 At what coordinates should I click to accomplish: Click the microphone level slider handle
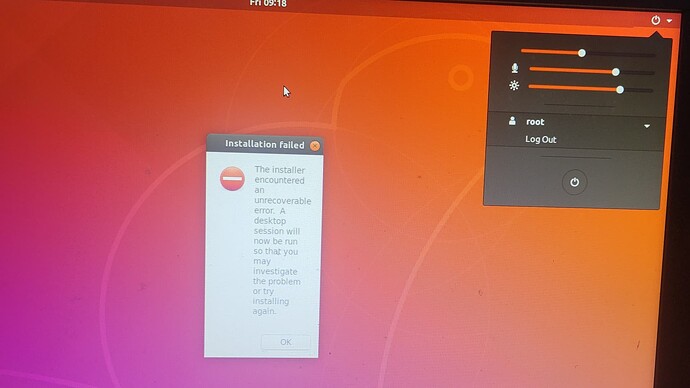coord(616,72)
